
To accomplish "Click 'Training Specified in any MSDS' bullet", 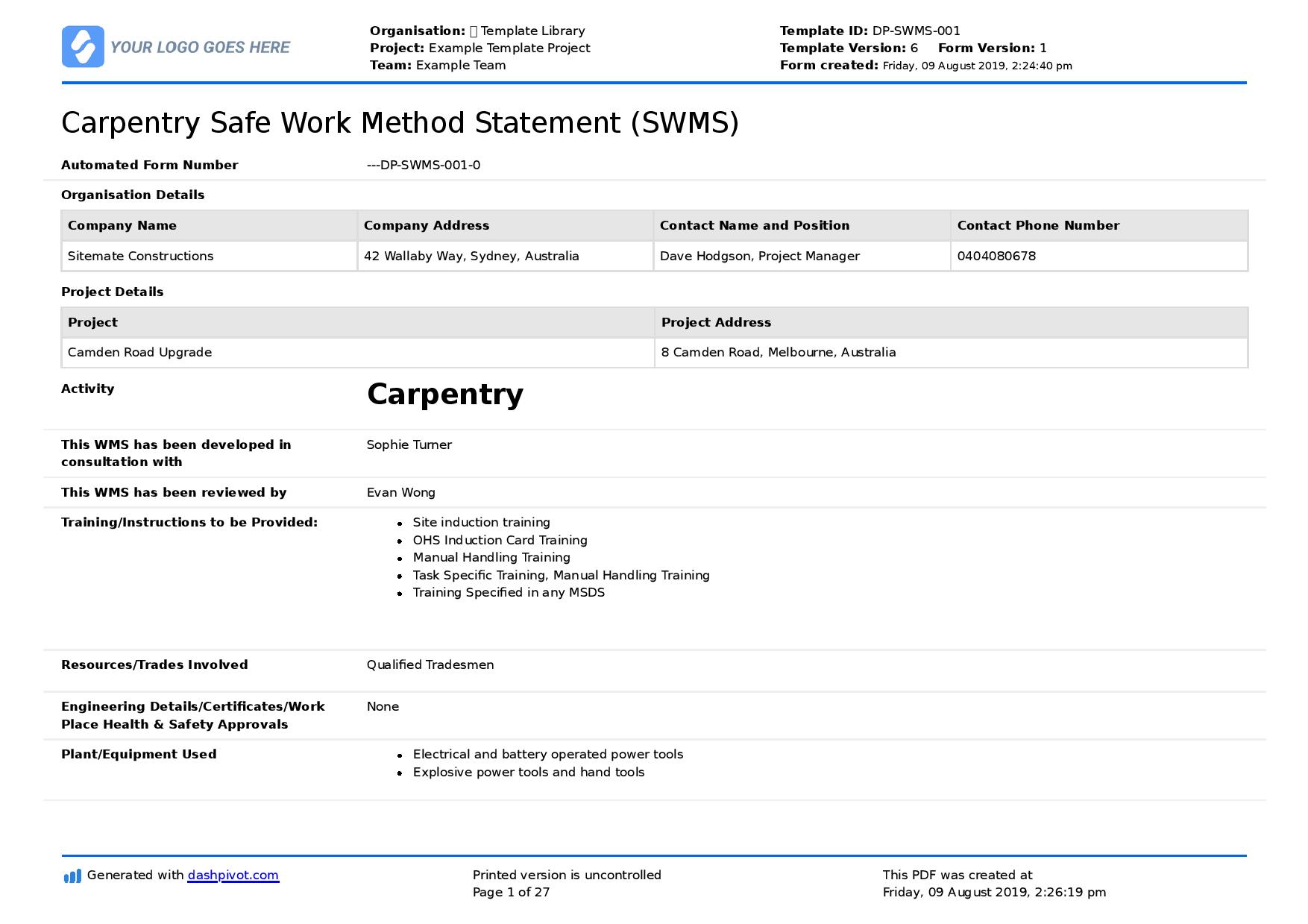I will tap(509, 593).
